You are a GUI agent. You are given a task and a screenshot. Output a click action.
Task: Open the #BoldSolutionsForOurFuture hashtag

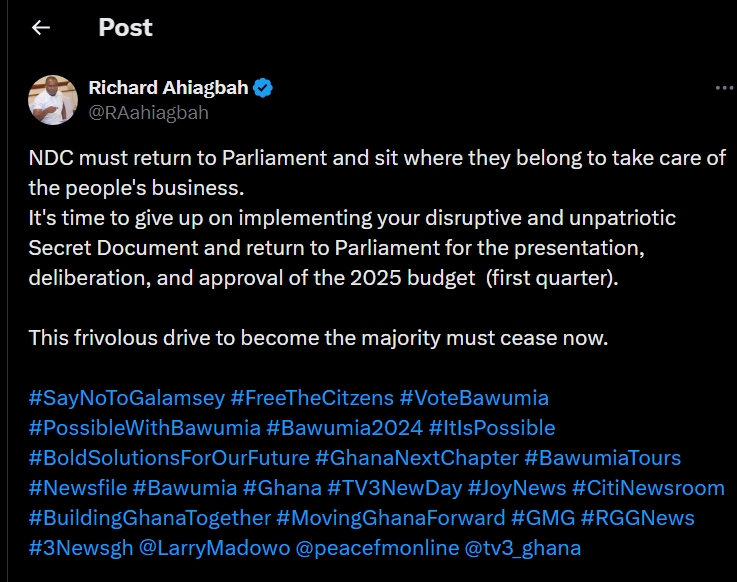(169, 458)
